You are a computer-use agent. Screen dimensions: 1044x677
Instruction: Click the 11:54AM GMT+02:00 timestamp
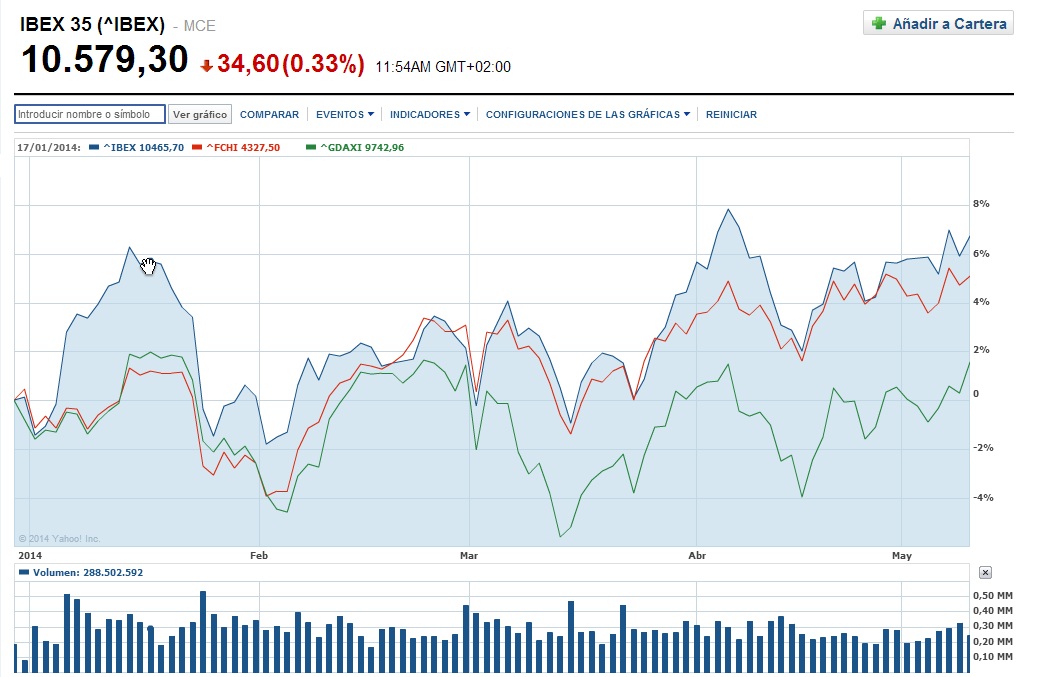coord(443,67)
